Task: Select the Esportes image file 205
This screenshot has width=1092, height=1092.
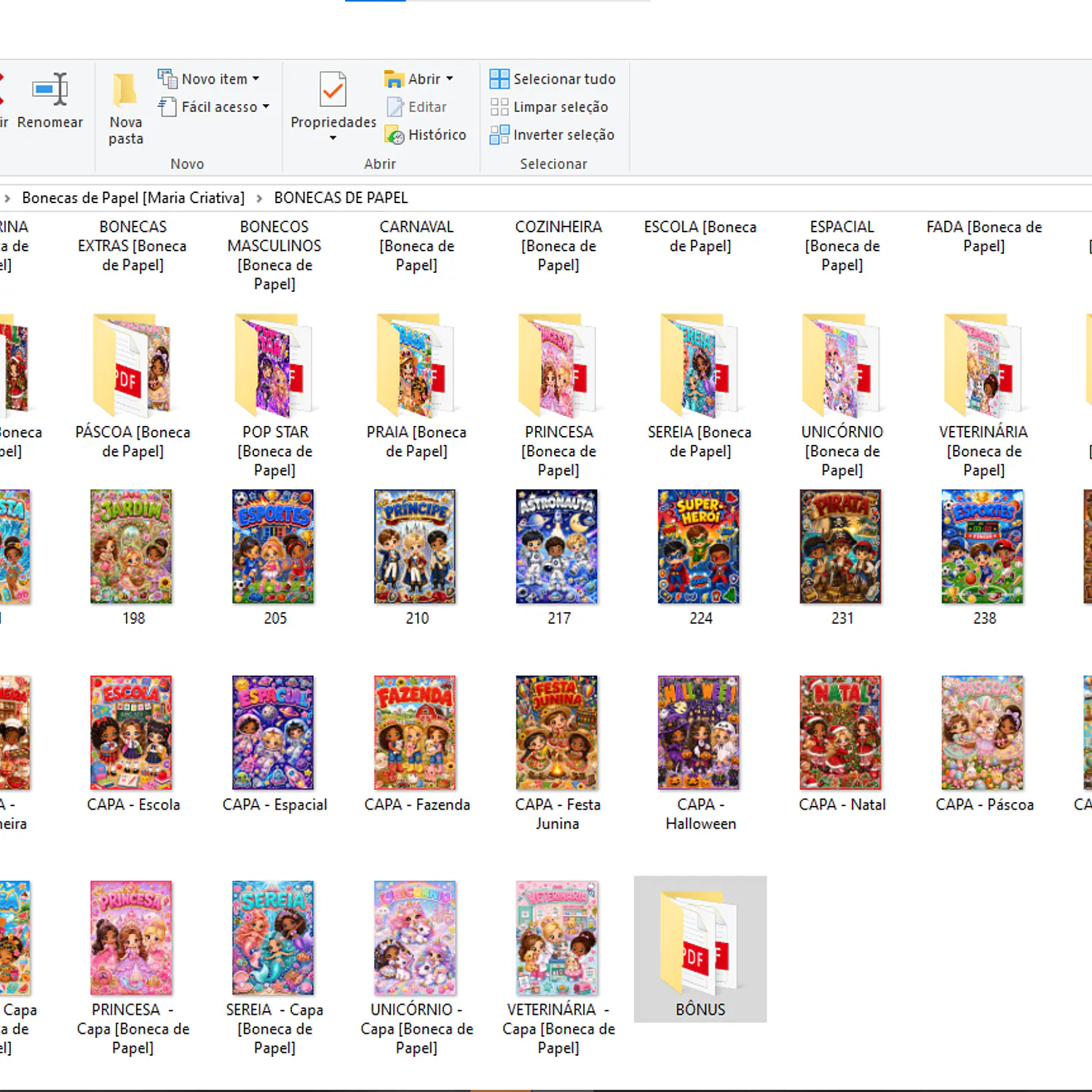Action: tap(274, 547)
